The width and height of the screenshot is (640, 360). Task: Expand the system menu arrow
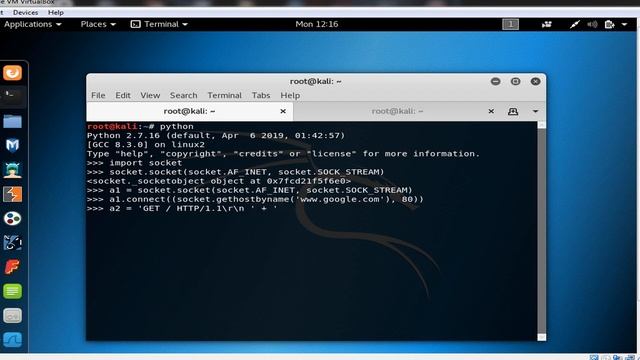(x=624, y=24)
